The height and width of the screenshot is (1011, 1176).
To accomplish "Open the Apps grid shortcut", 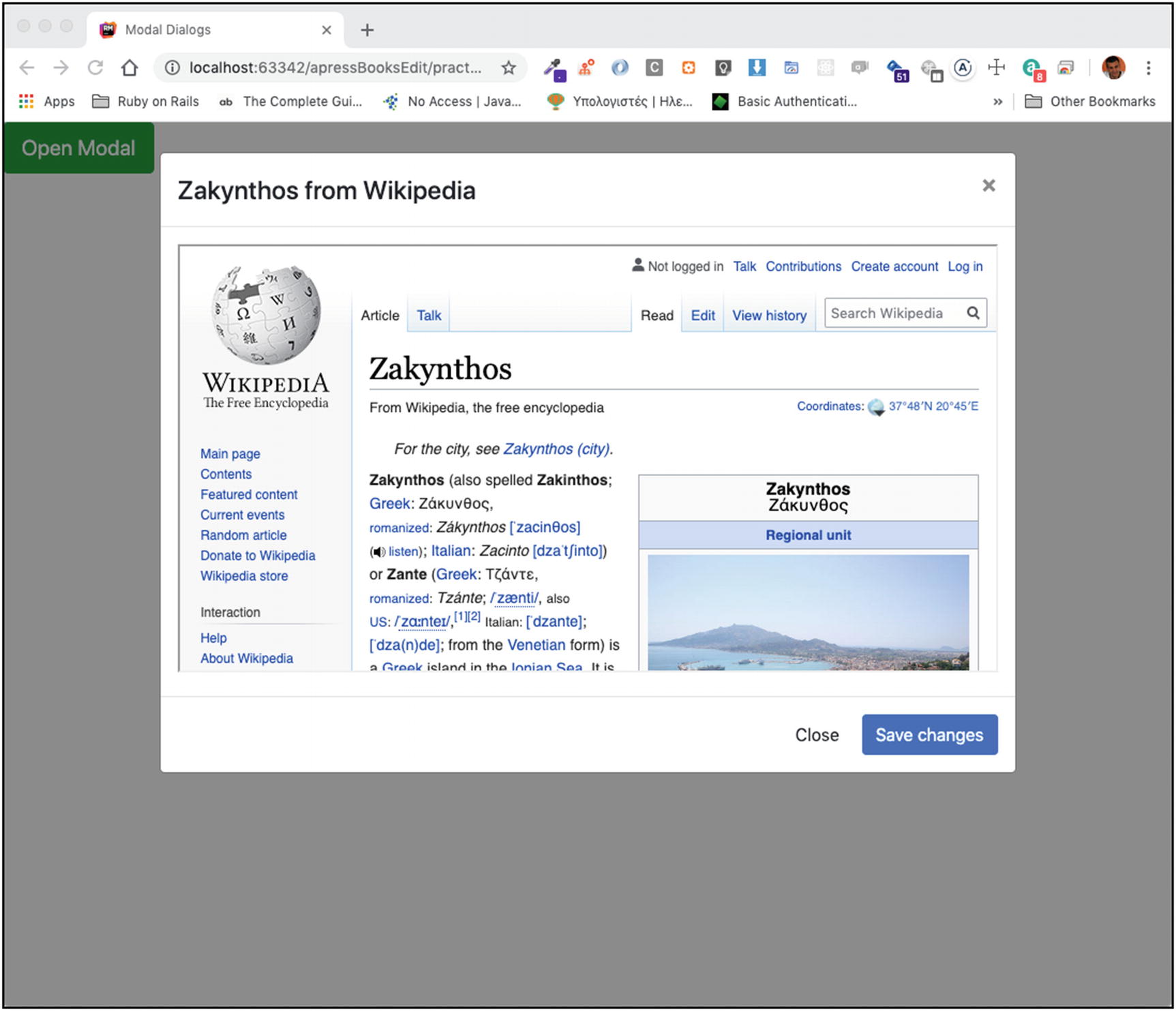I will tap(47, 102).
